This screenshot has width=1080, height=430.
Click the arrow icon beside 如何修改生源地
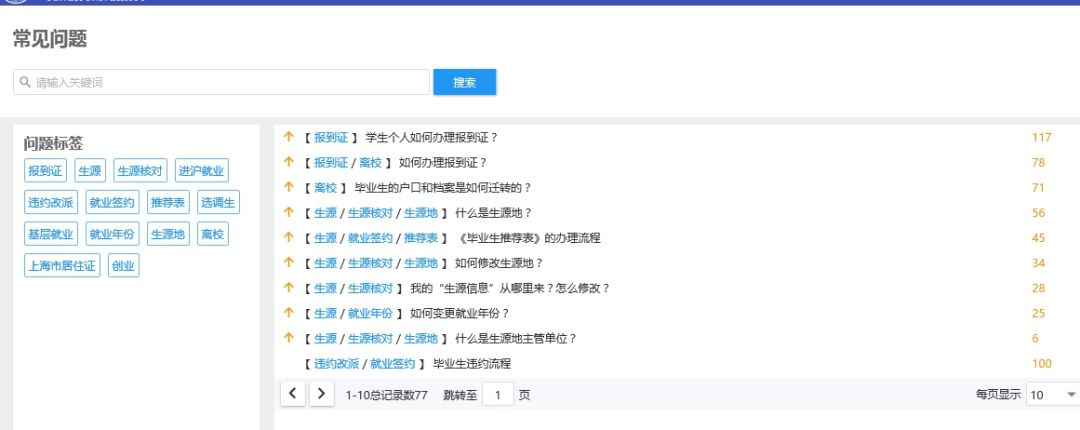289,263
